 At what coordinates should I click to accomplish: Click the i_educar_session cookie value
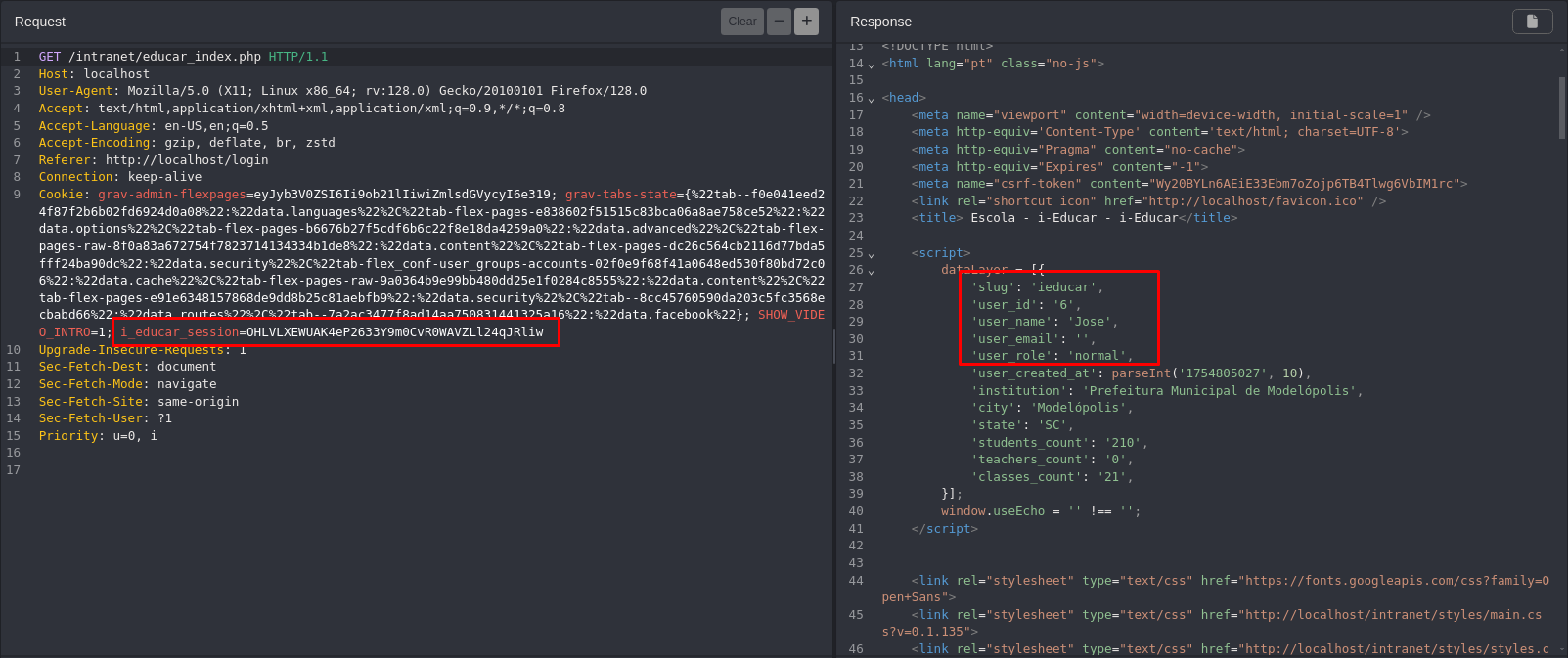394,332
